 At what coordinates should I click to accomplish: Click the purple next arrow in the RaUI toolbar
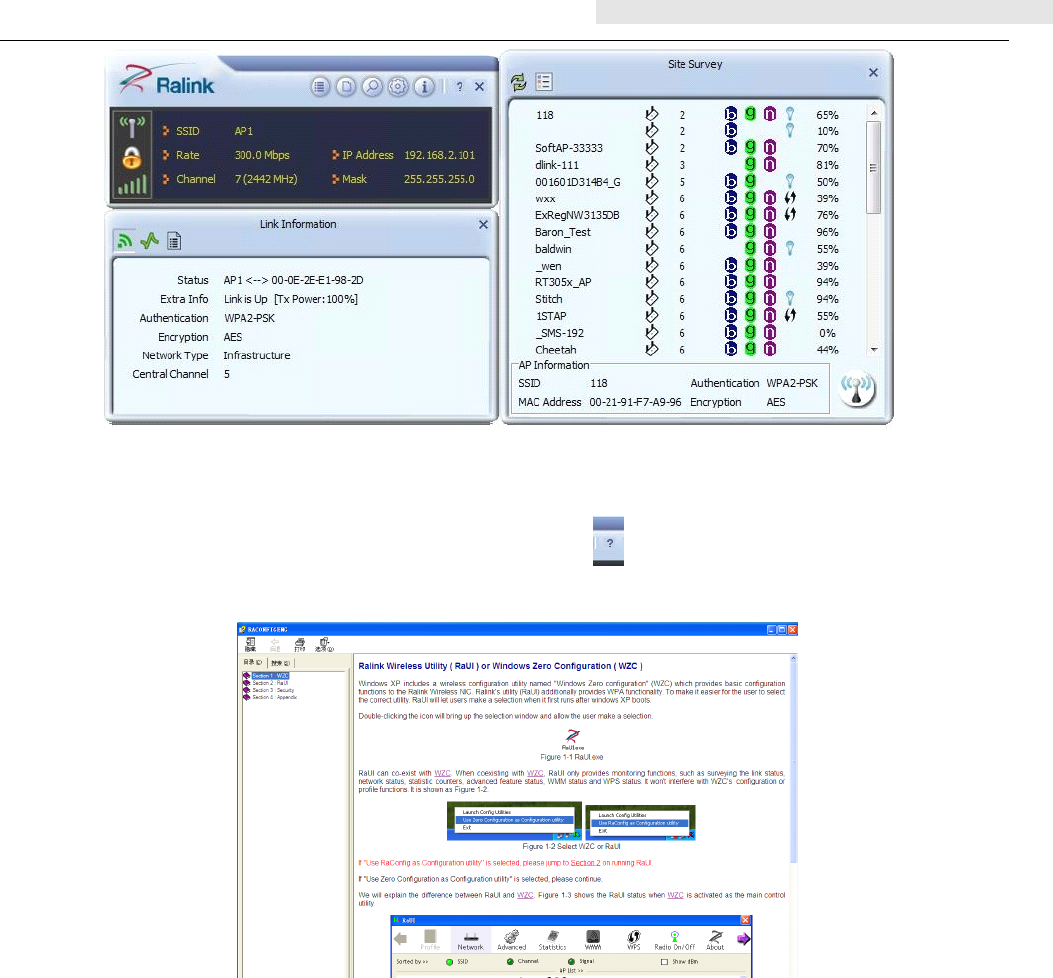point(743,939)
